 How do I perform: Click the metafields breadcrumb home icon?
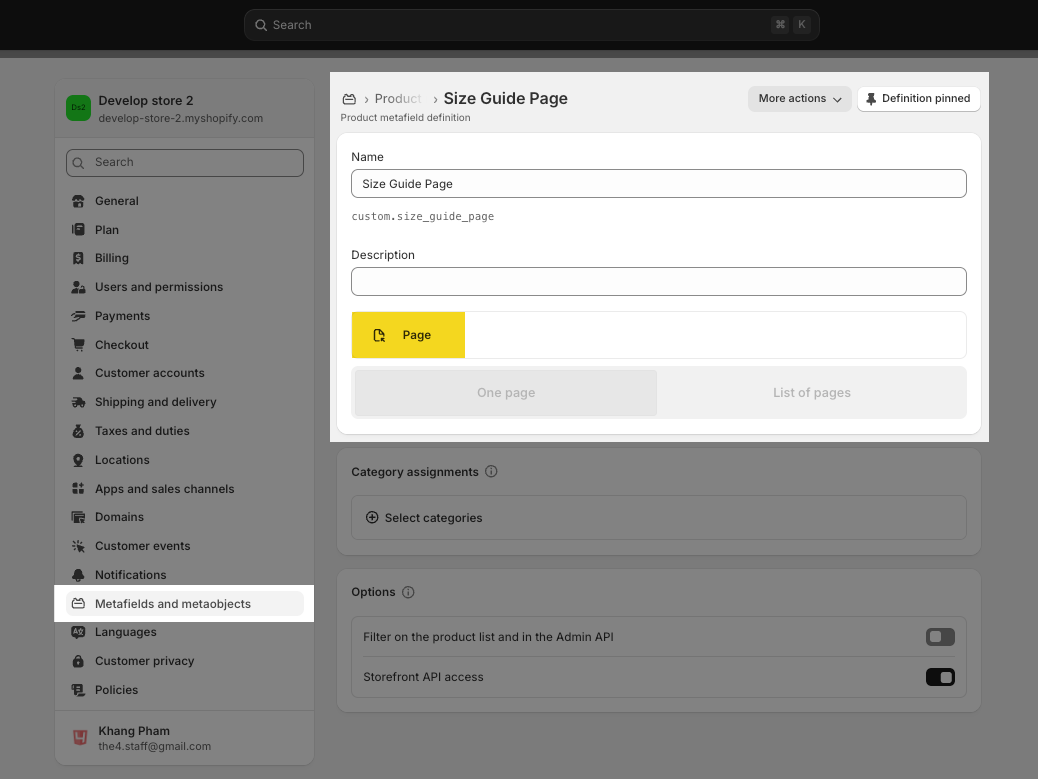pyautogui.click(x=349, y=99)
